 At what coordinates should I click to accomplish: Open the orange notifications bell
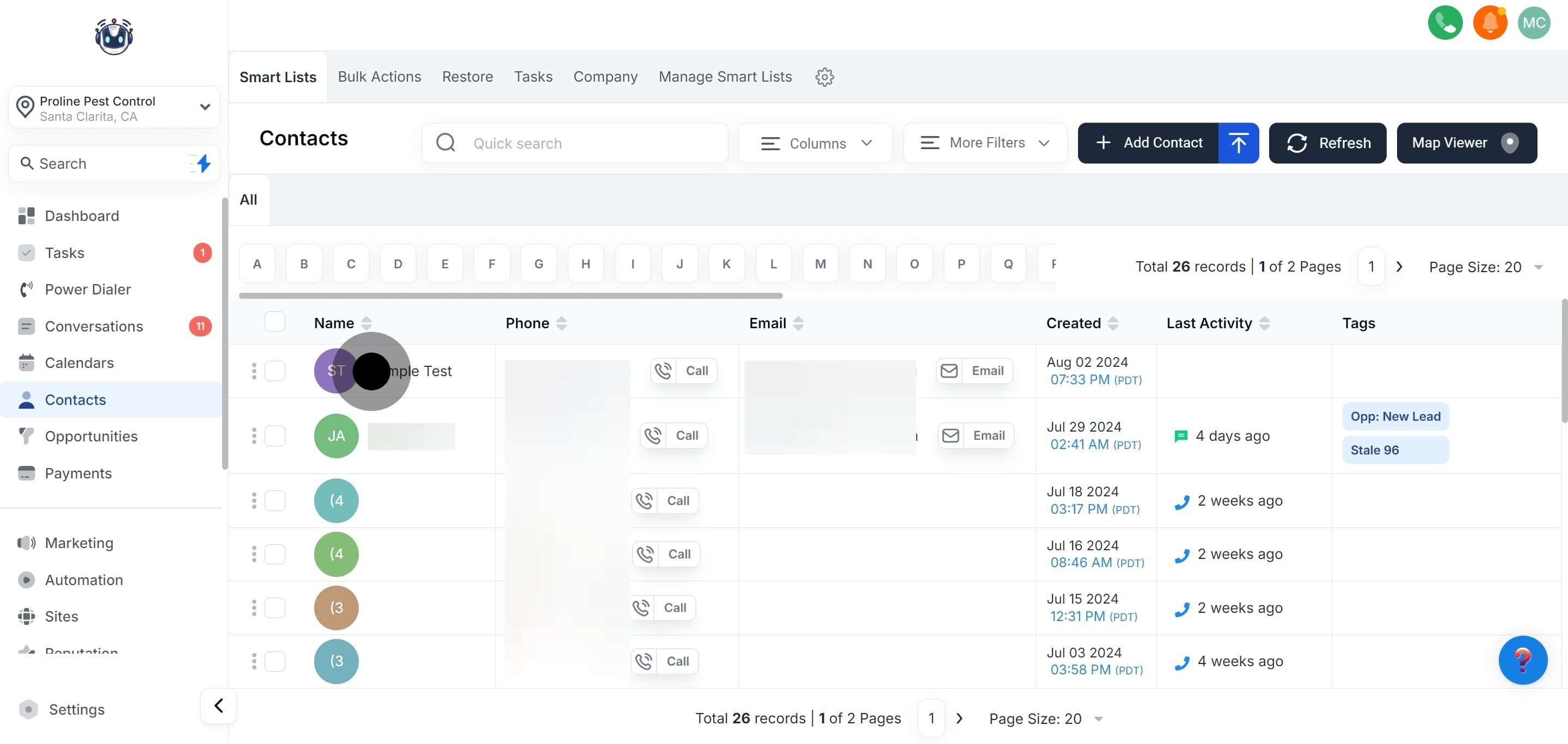pyautogui.click(x=1490, y=23)
